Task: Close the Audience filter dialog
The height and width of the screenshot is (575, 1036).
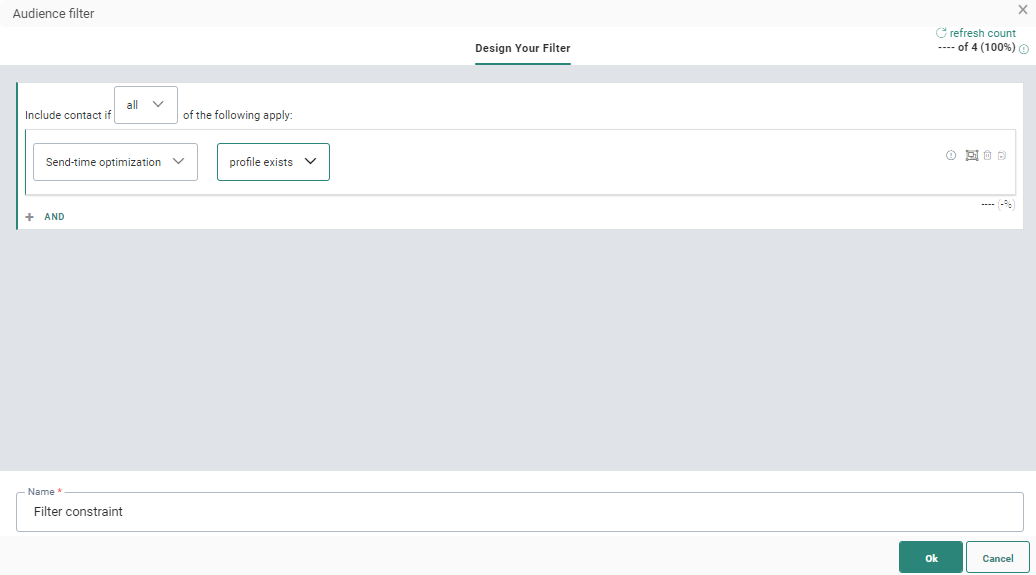Action: pos(1023,10)
